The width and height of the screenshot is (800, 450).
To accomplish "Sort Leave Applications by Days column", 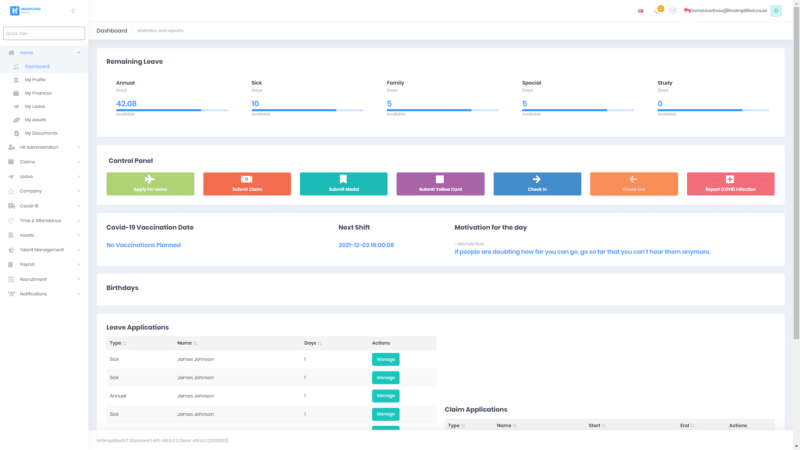I will click(x=320, y=343).
